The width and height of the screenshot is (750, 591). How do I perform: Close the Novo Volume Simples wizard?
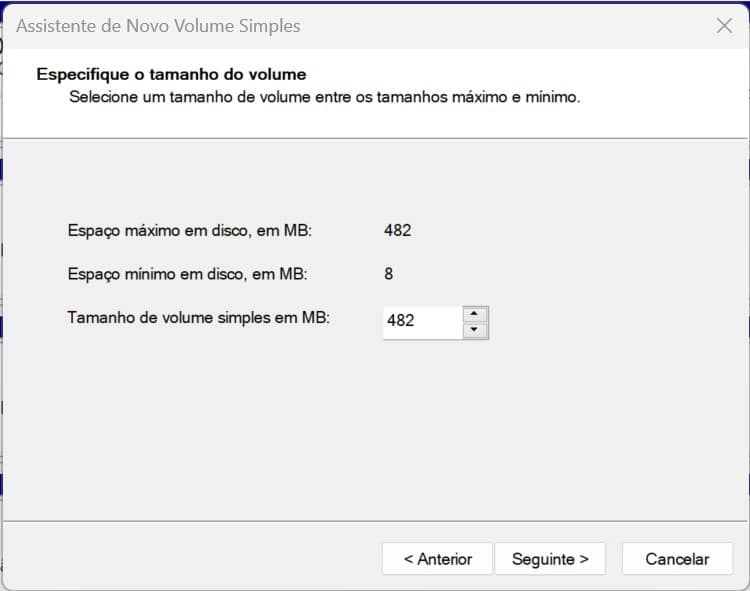pyautogui.click(x=725, y=26)
